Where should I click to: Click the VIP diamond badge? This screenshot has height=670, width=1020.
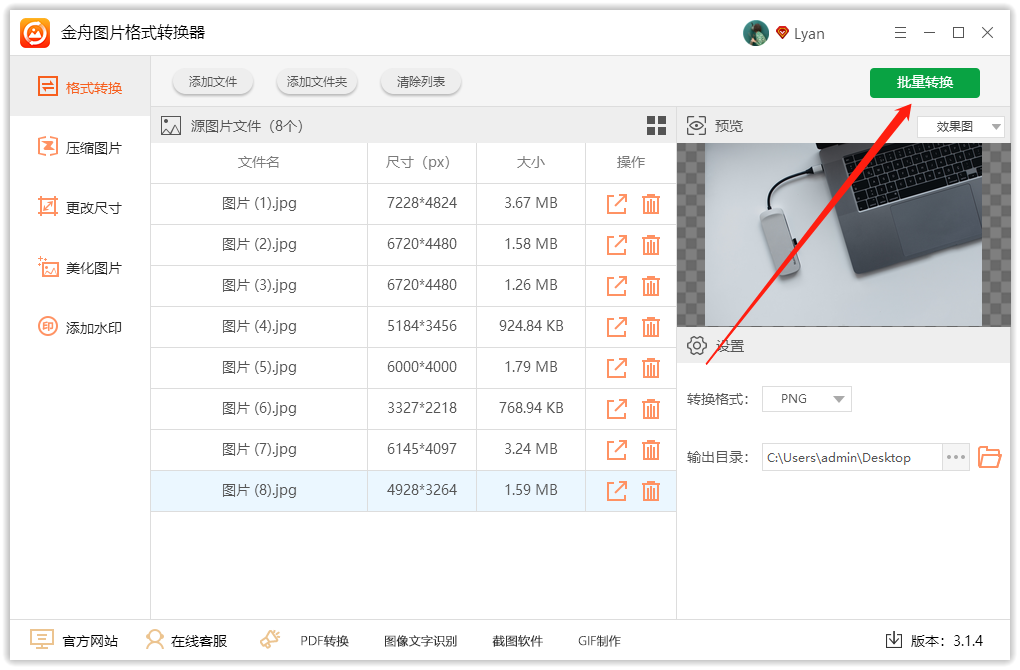(x=782, y=33)
